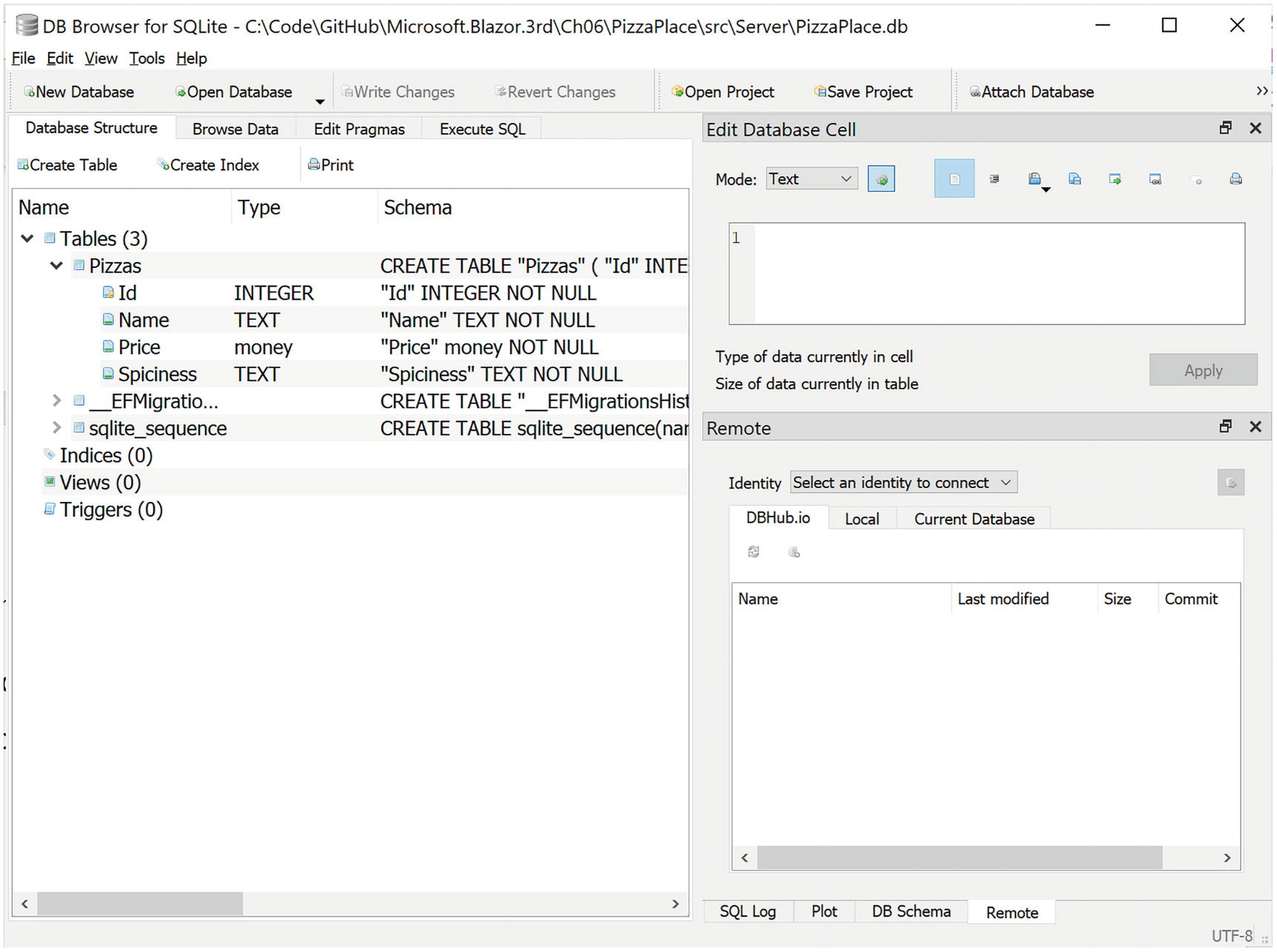Toggle the word wrap icon in cell editor
The height and width of the screenshot is (952, 1277).
994,179
